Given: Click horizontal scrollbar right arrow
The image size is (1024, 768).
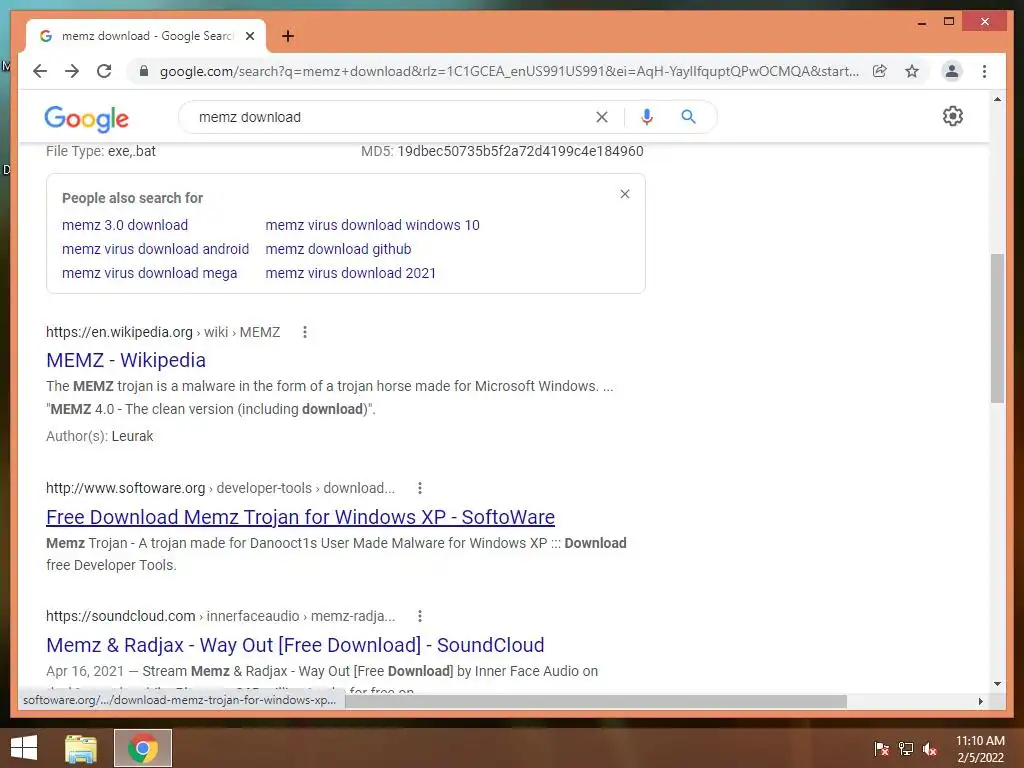Looking at the screenshot, I should point(980,701).
